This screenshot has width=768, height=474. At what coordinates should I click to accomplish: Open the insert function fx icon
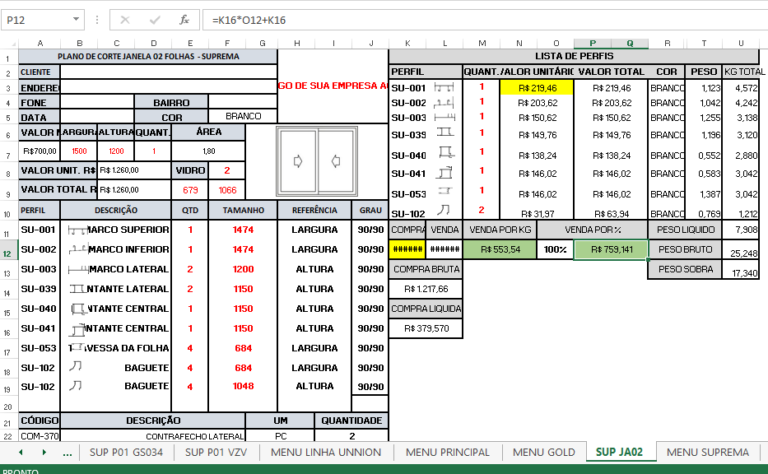(x=184, y=20)
